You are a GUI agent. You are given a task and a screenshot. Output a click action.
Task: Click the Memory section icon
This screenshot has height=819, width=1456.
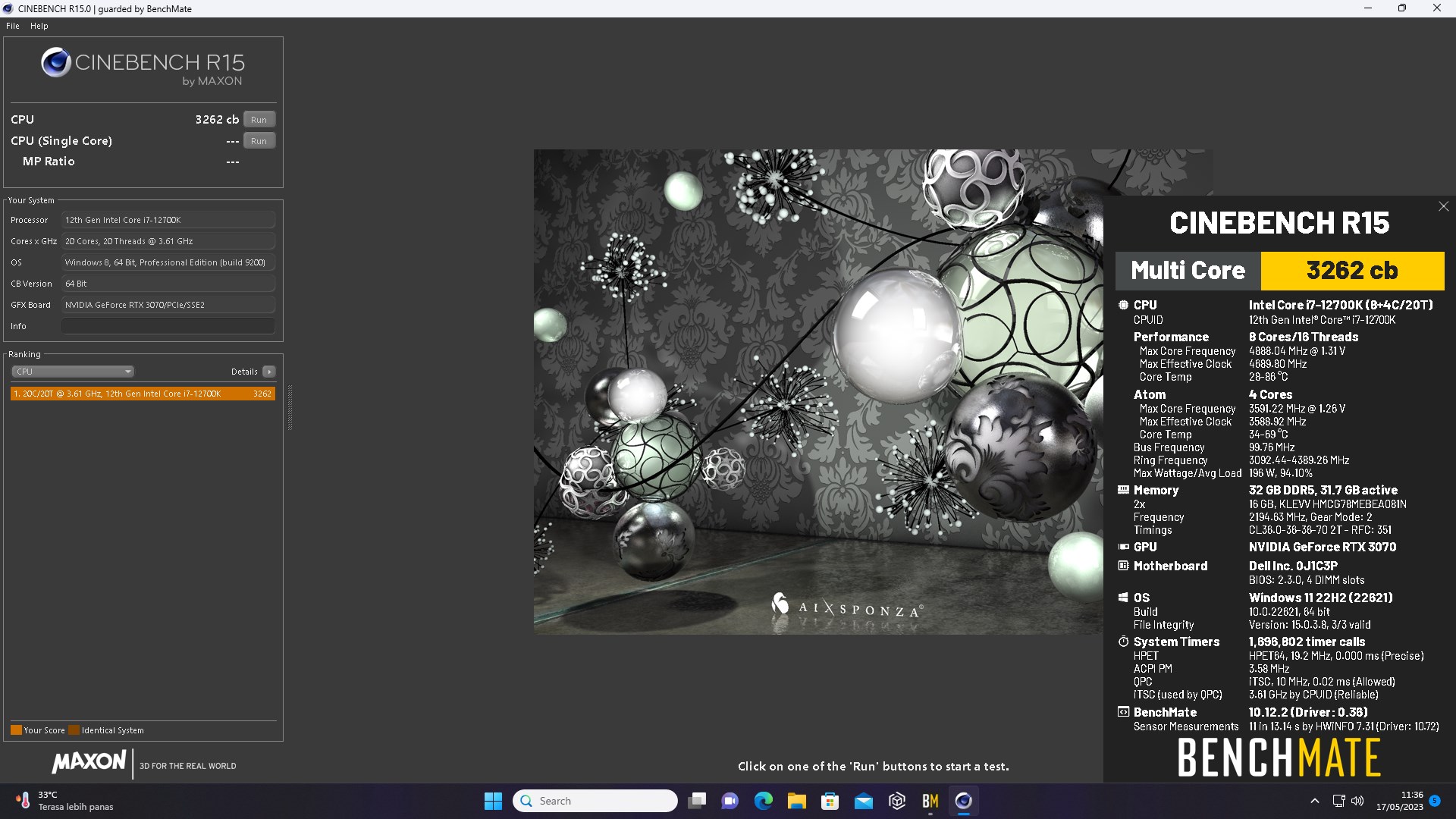coord(1123,490)
